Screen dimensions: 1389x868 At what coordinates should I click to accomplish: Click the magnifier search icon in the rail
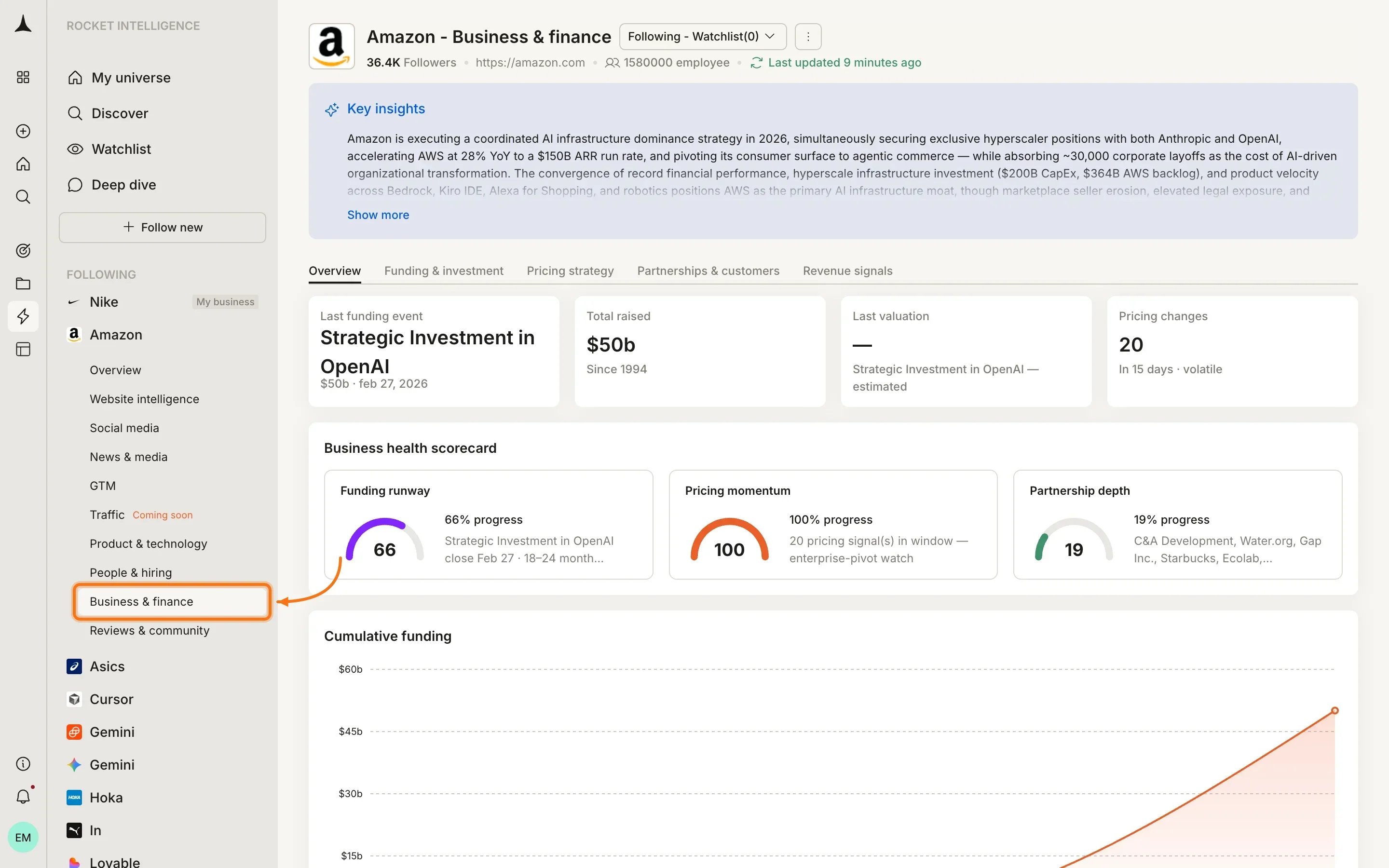pyautogui.click(x=23, y=197)
